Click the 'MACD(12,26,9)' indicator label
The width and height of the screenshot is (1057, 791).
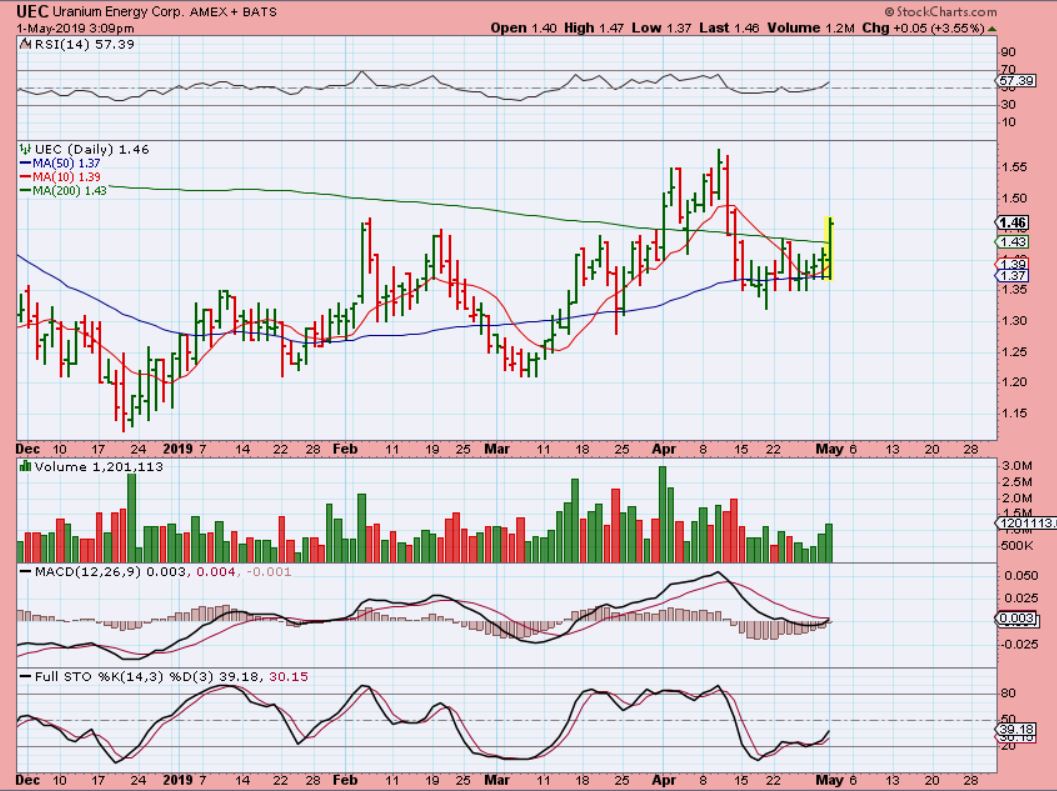(x=88, y=572)
